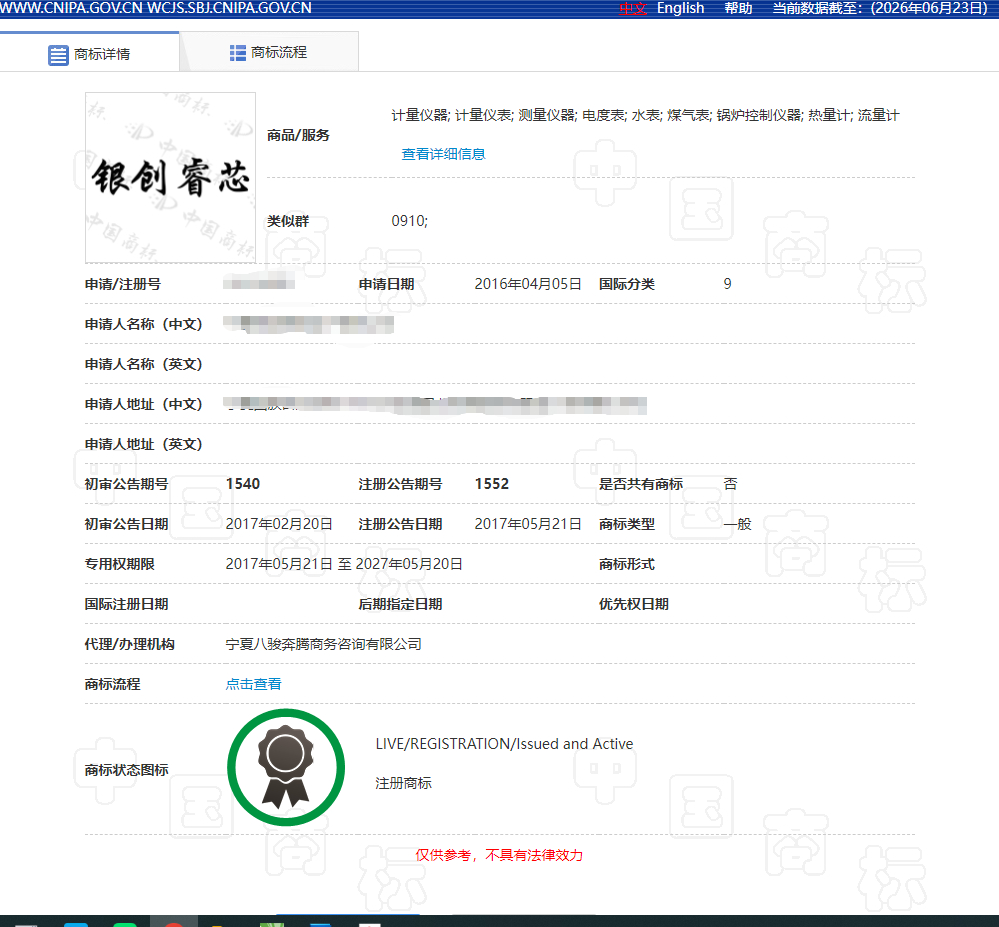Click the 申请/注册号 field label
This screenshot has width=999, height=927.
click(122, 284)
